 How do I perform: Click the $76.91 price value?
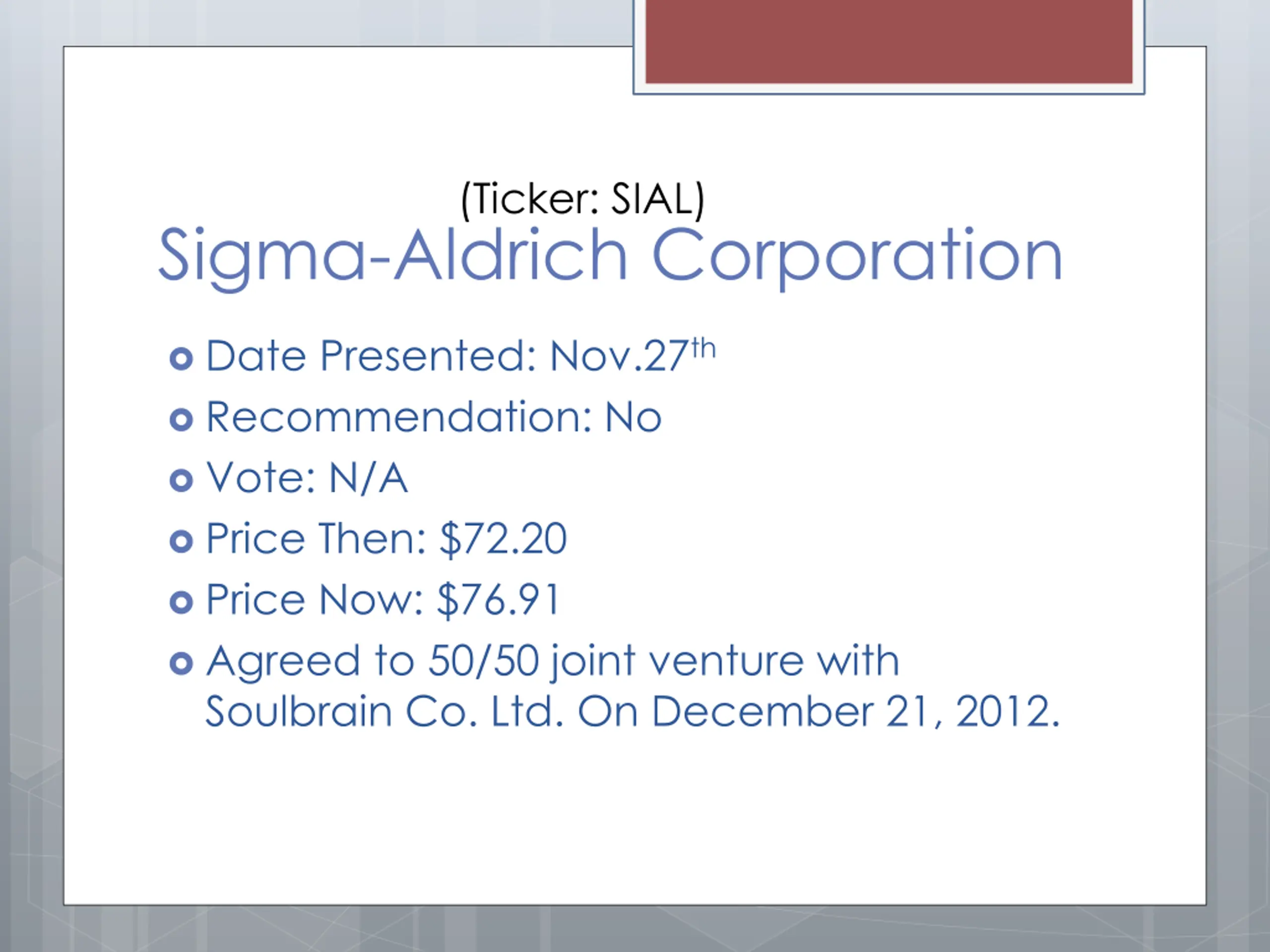499,599
